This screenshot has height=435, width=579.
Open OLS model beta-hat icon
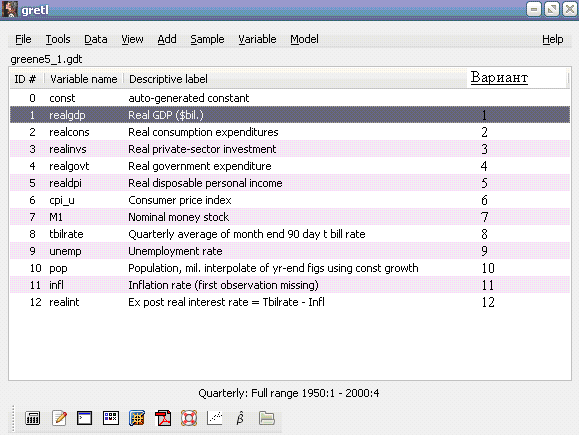click(240, 418)
